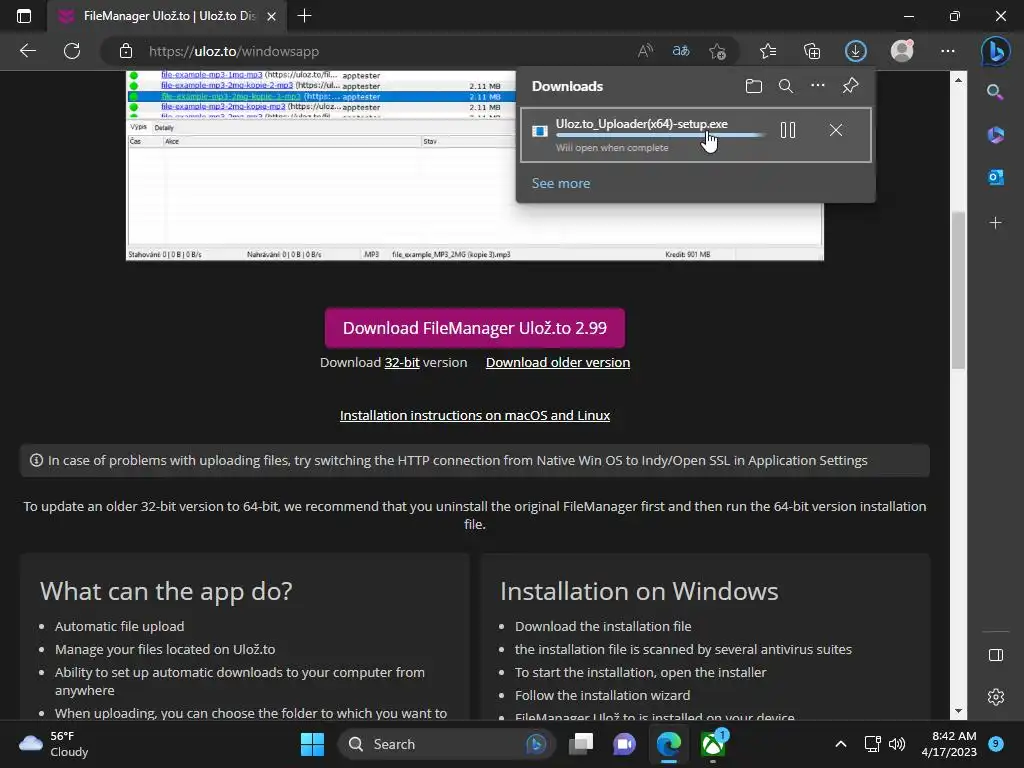Open sidebar settings gear icon
The height and width of the screenshot is (768, 1024).
pos(995,697)
